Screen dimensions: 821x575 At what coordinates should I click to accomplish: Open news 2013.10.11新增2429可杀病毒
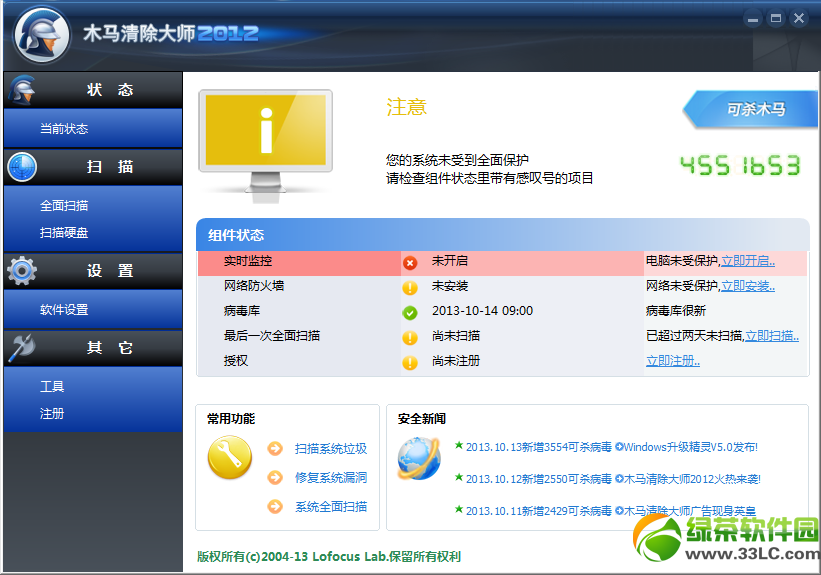[x=539, y=511]
